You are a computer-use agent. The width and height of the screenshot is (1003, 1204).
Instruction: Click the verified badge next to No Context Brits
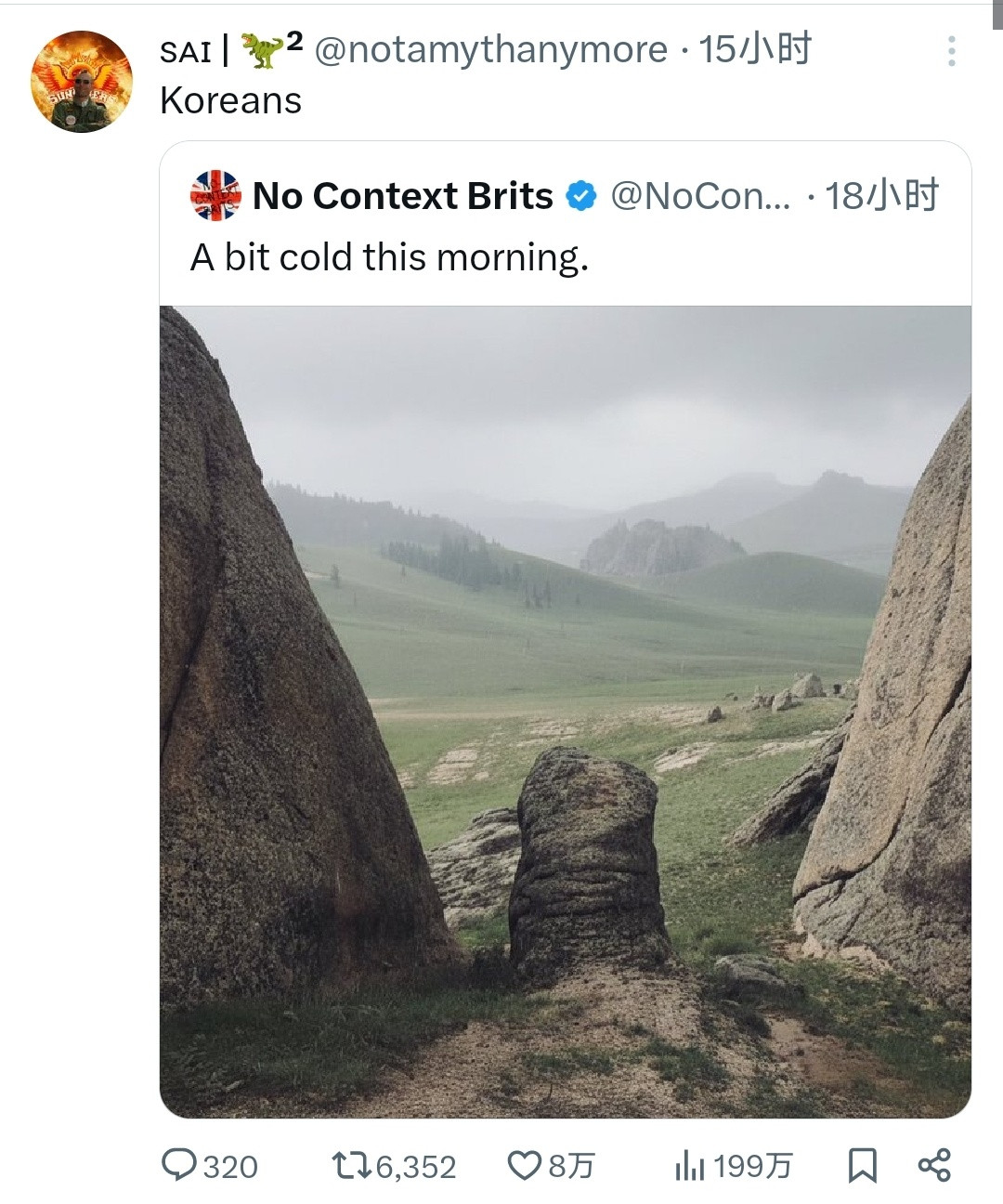click(x=580, y=195)
